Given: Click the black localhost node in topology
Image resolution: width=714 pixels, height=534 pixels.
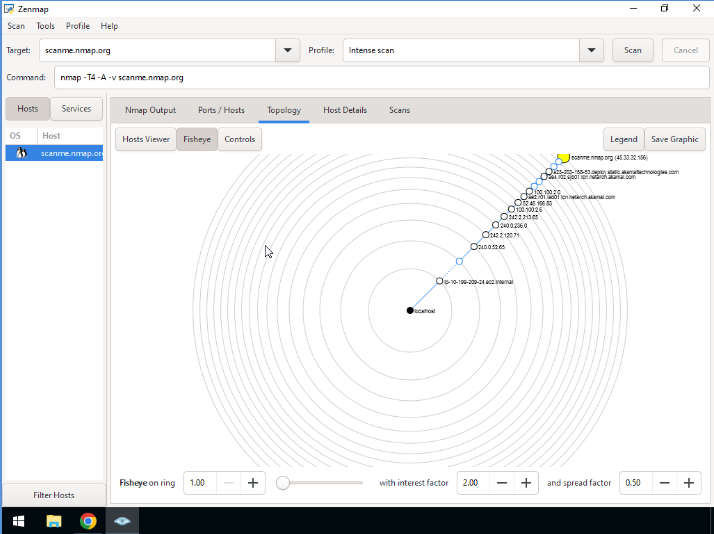Looking at the screenshot, I should click(x=410, y=310).
